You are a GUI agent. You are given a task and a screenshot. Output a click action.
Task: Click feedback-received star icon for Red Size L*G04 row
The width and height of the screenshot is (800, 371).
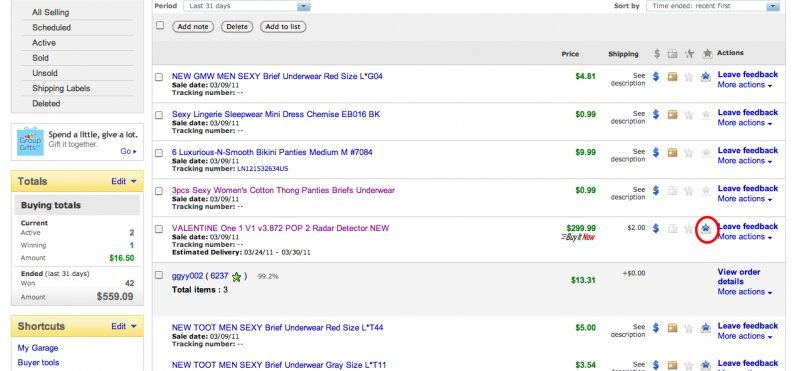706,77
